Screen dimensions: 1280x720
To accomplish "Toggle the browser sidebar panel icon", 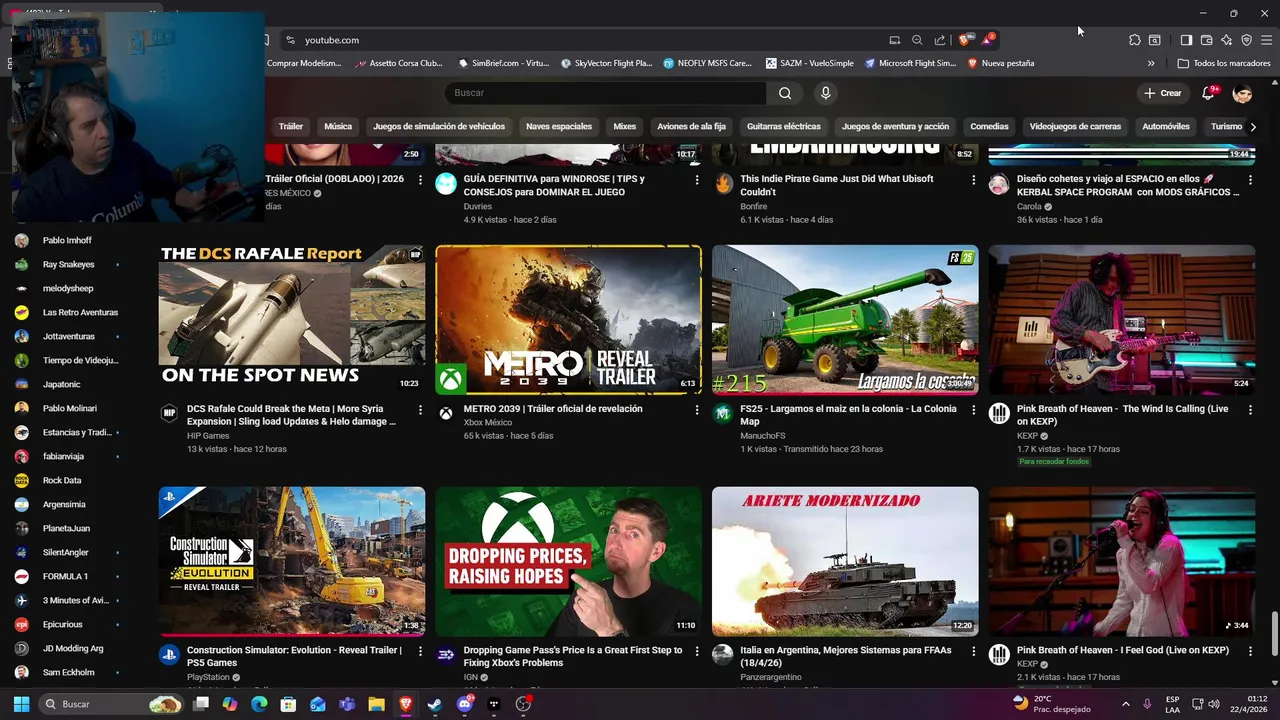I will point(1186,40).
